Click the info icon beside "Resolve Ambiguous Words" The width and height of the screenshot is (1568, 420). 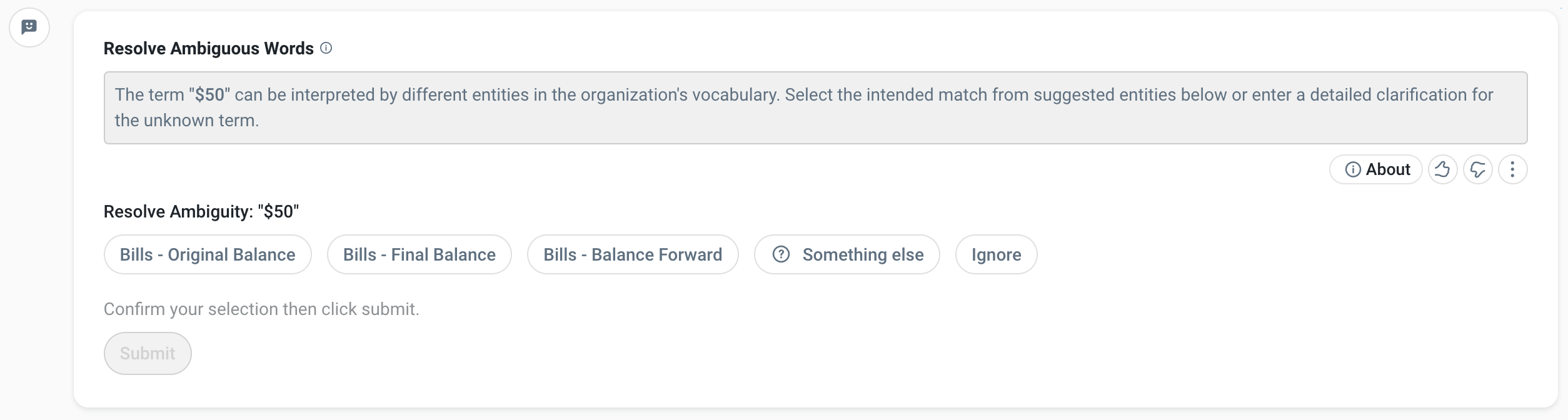(325, 47)
